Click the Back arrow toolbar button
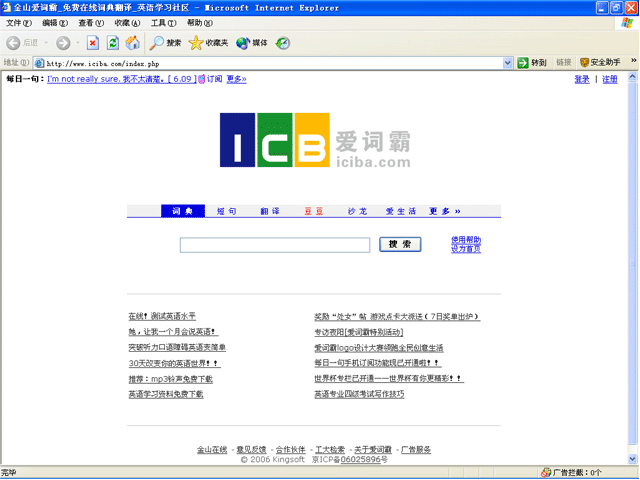Image resolution: width=640 pixels, height=480 pixels. (x=13, y=43)
